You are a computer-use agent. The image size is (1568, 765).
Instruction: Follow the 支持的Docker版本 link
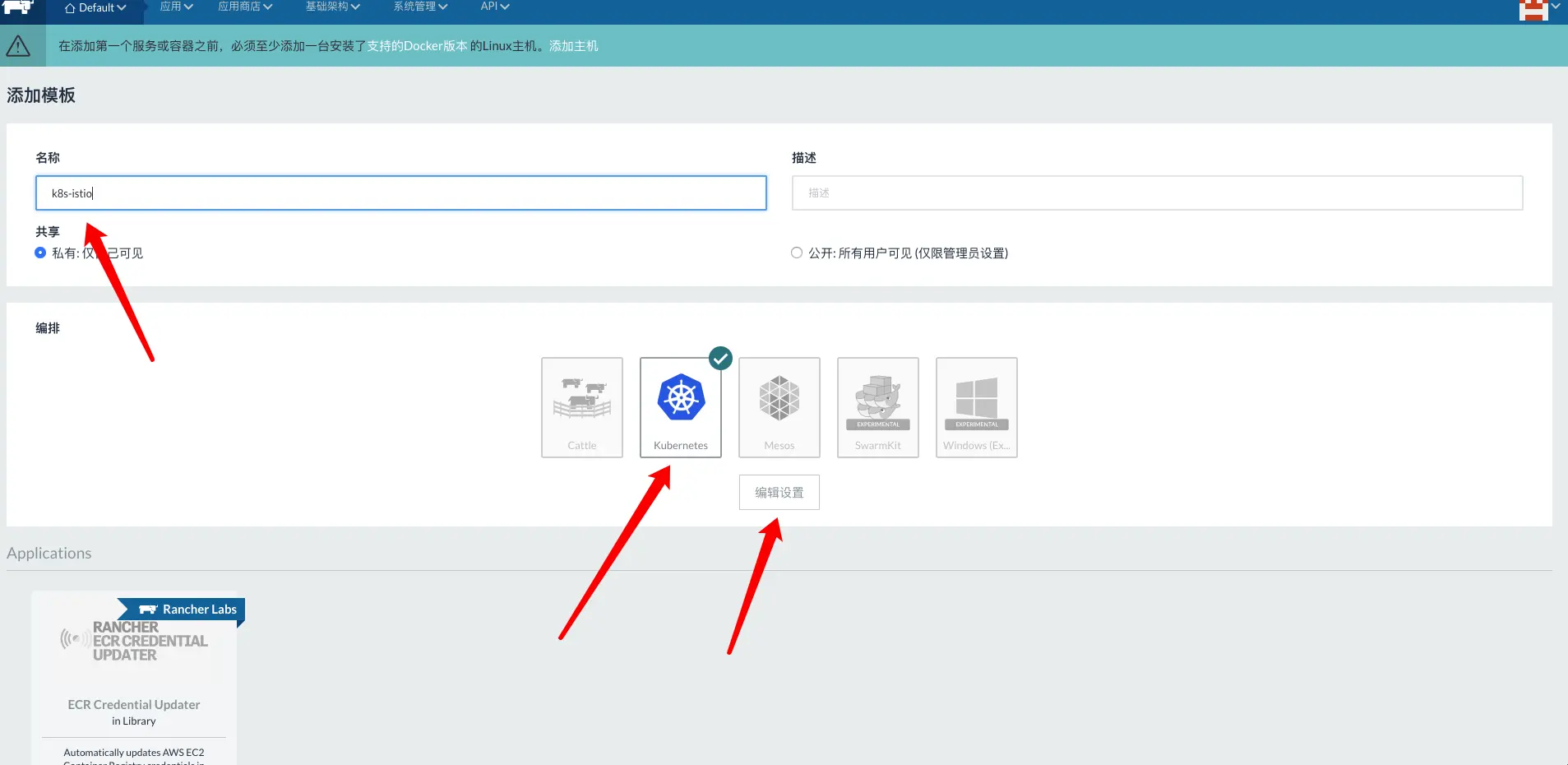417,46
